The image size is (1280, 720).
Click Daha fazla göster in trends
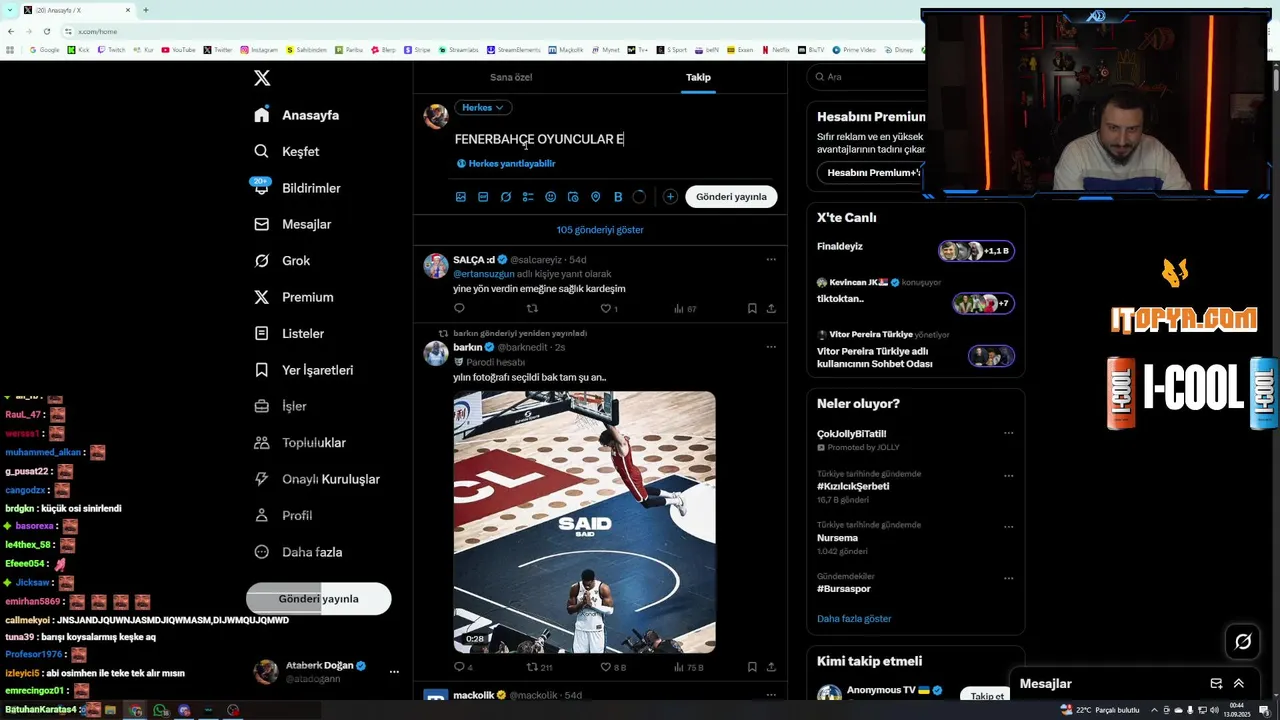pos(854,619)
